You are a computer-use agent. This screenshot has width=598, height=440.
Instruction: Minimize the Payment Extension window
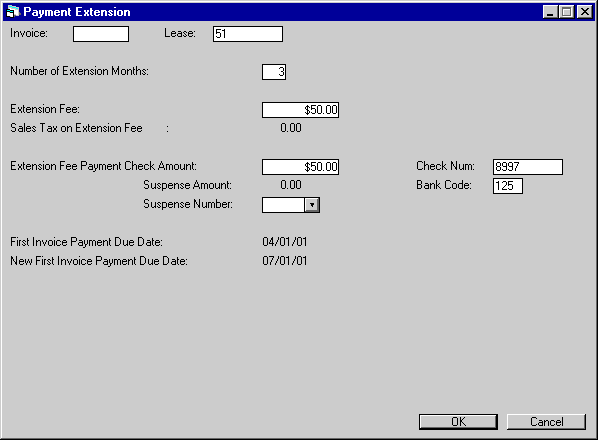coord(550,12)
